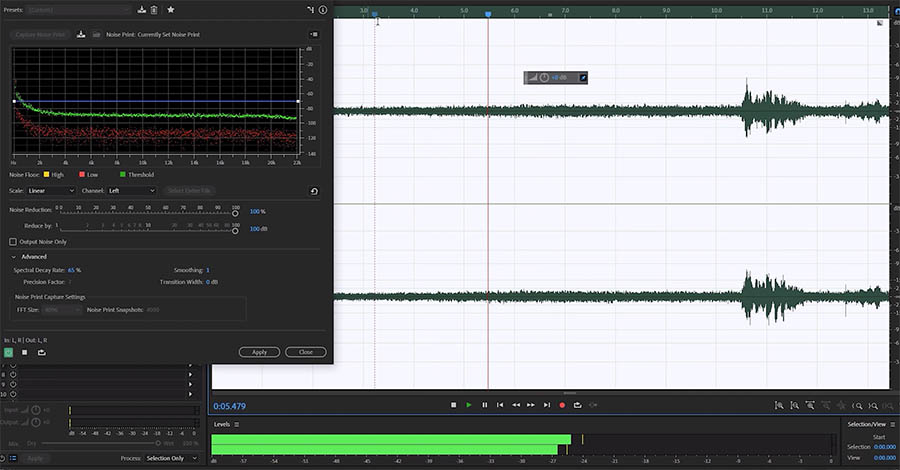Enable Output Noise Only checkbox
This screenshot has width=900, height=470.
[x=13, y=242]
